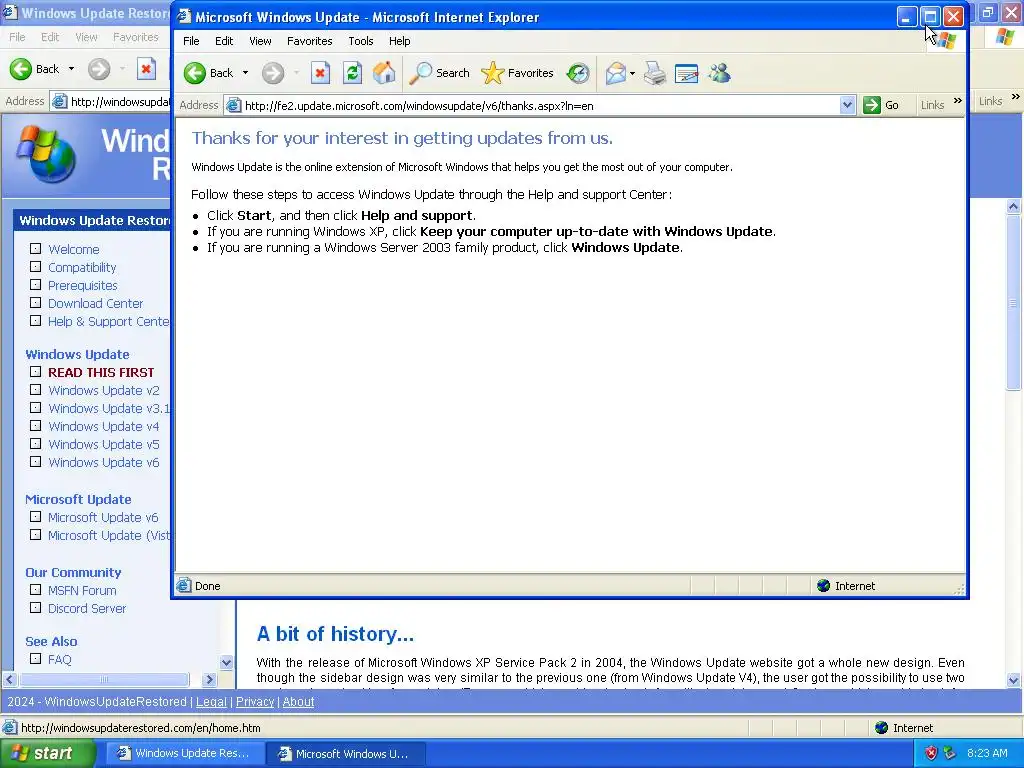The image size is (1024, 768).
Task: Open the Favorites menu in front IE window
Action: (x=310, y=41)
